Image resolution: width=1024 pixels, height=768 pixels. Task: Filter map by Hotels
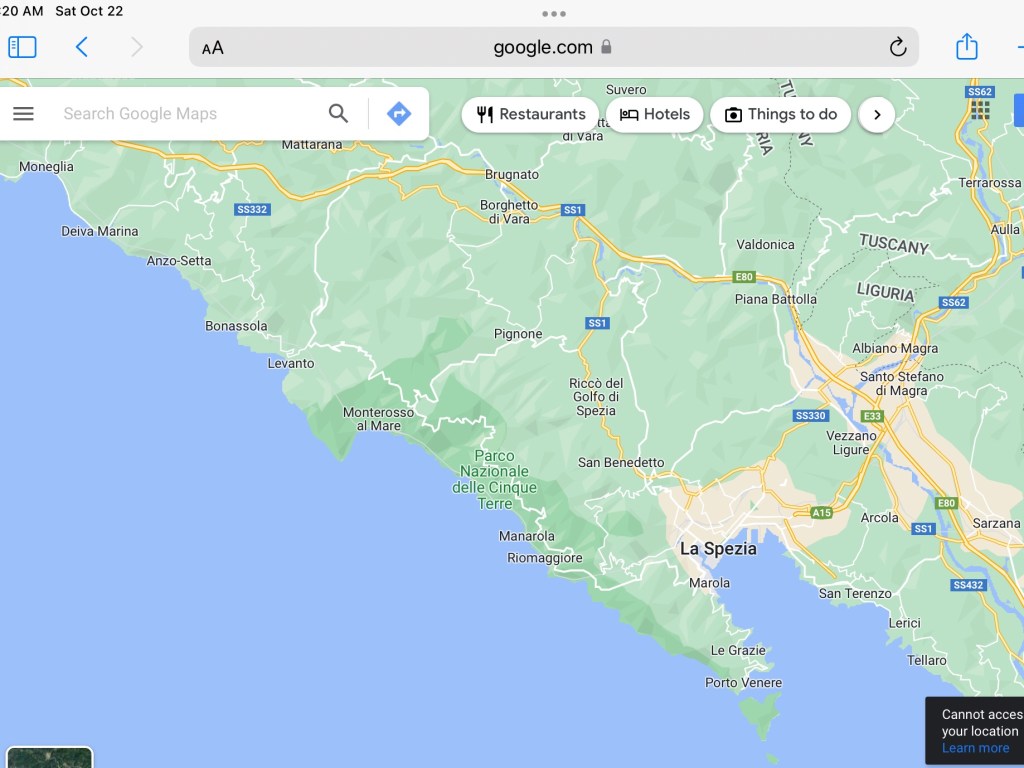(655, 115)
